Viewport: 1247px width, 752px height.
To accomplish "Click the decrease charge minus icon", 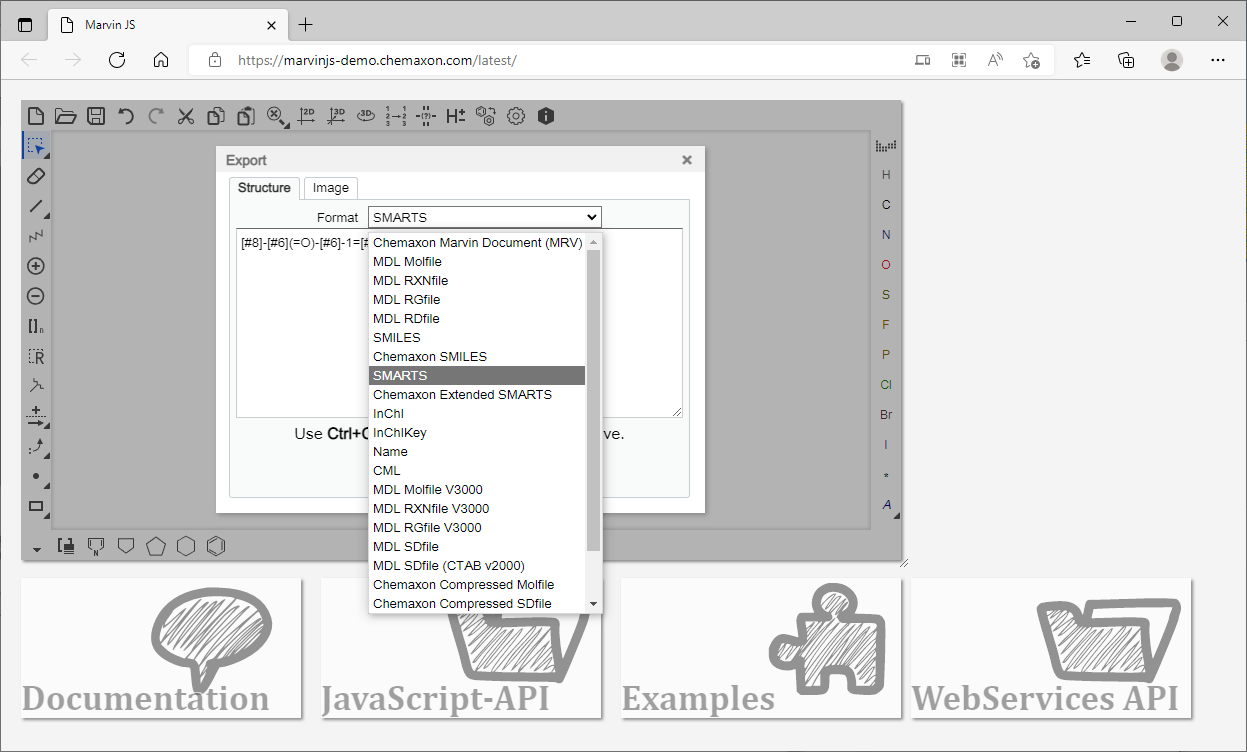I will coord(36,296).
